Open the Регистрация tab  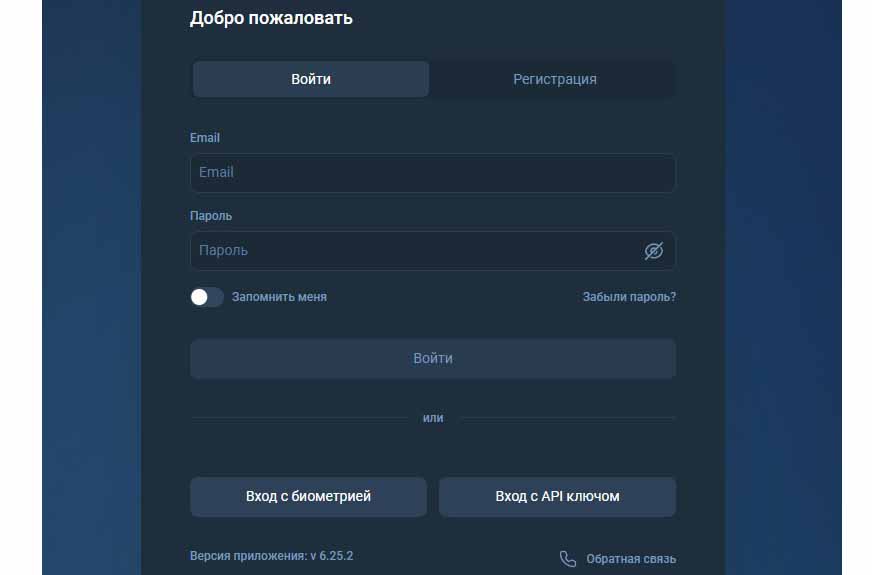[554, 79]
